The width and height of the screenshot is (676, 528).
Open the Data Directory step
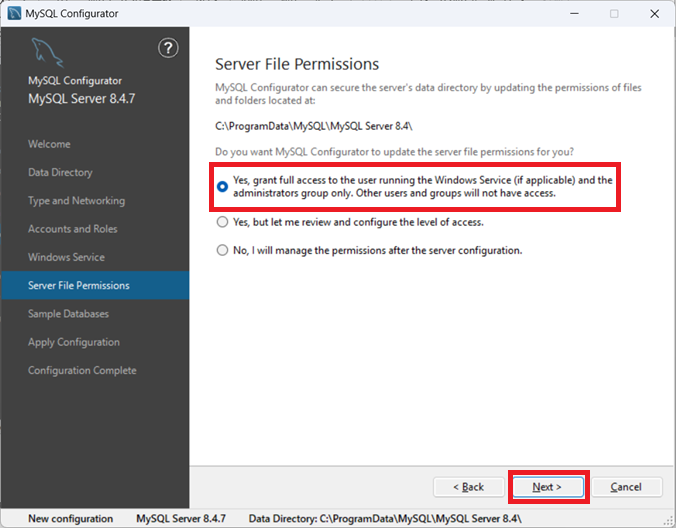pos(60,172)
